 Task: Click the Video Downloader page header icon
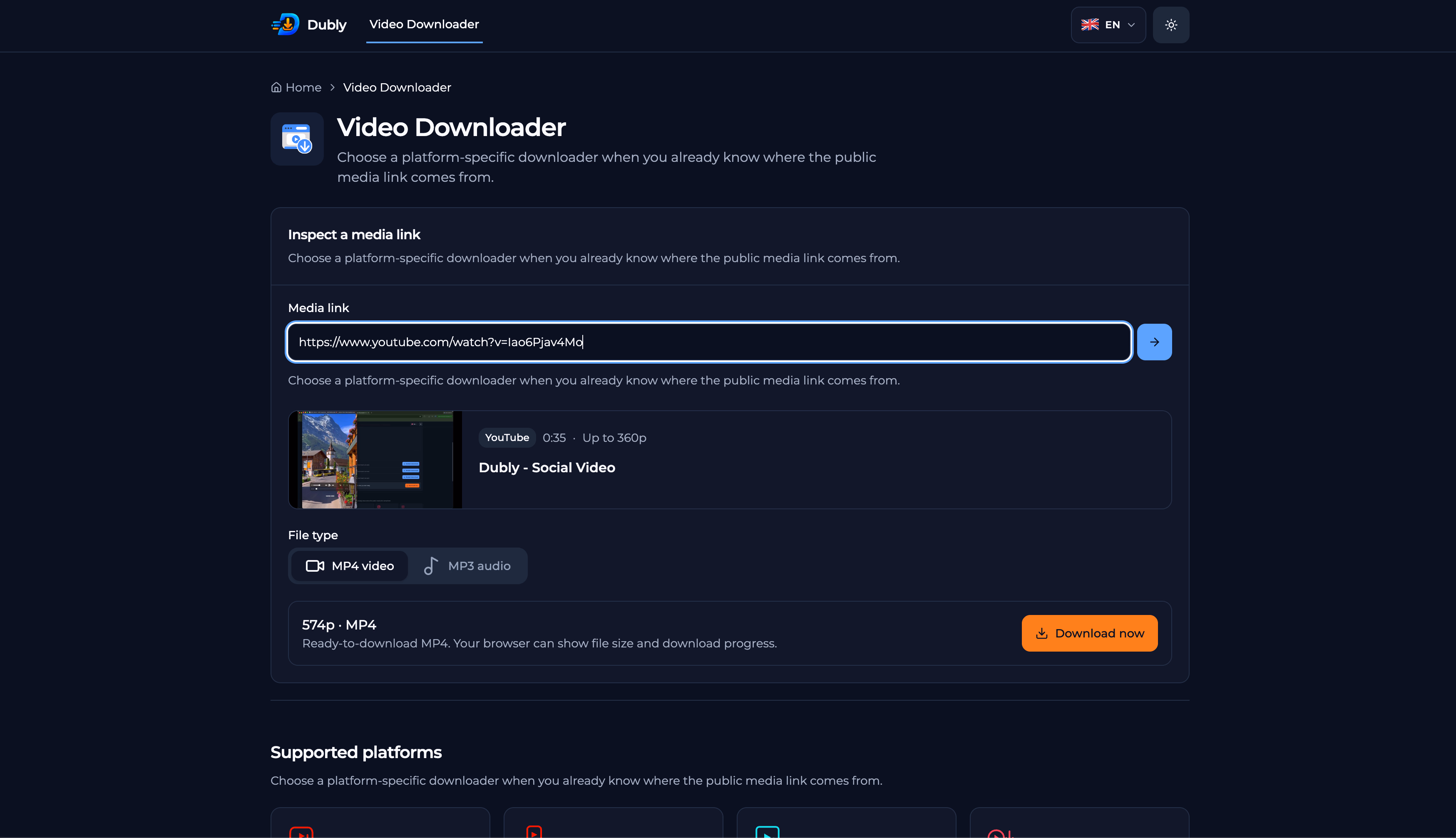pos(297,139)
